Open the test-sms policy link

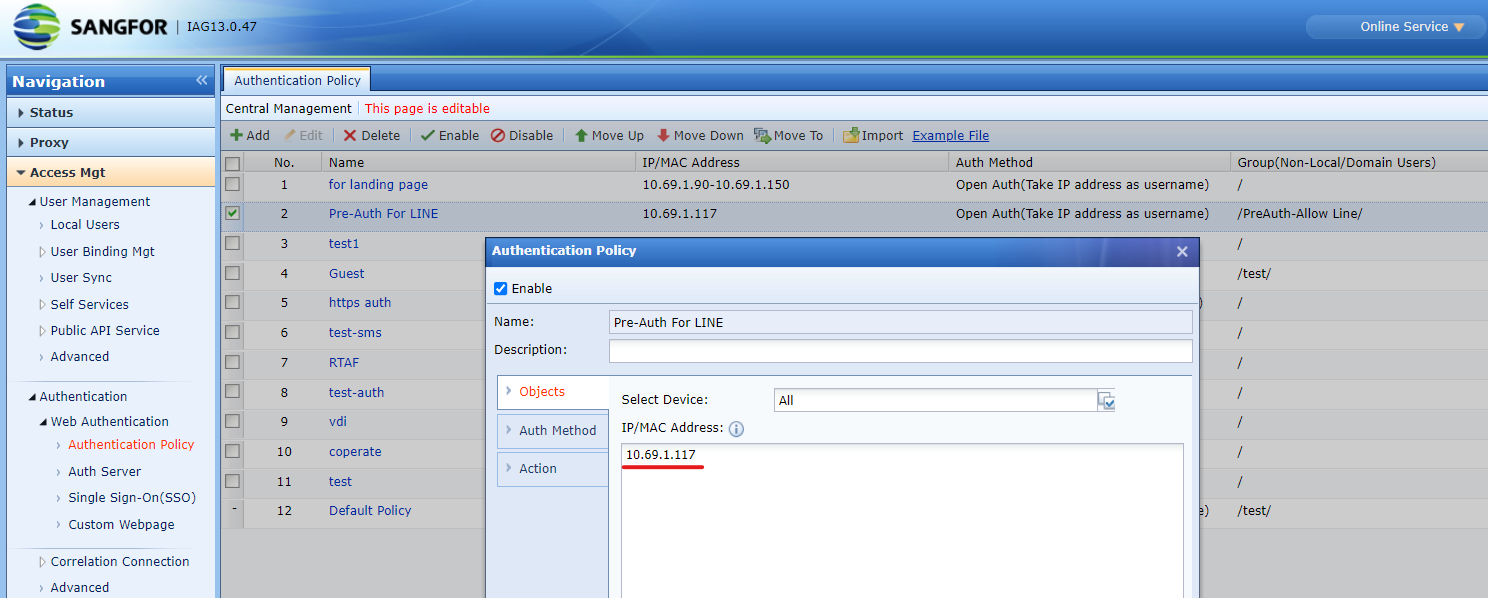355,333
